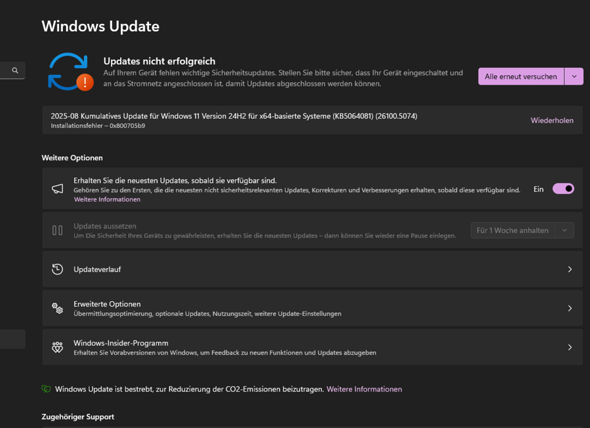
Task: Open the Erweiterte Optionen entry
Action: click(x=312, y=308)
